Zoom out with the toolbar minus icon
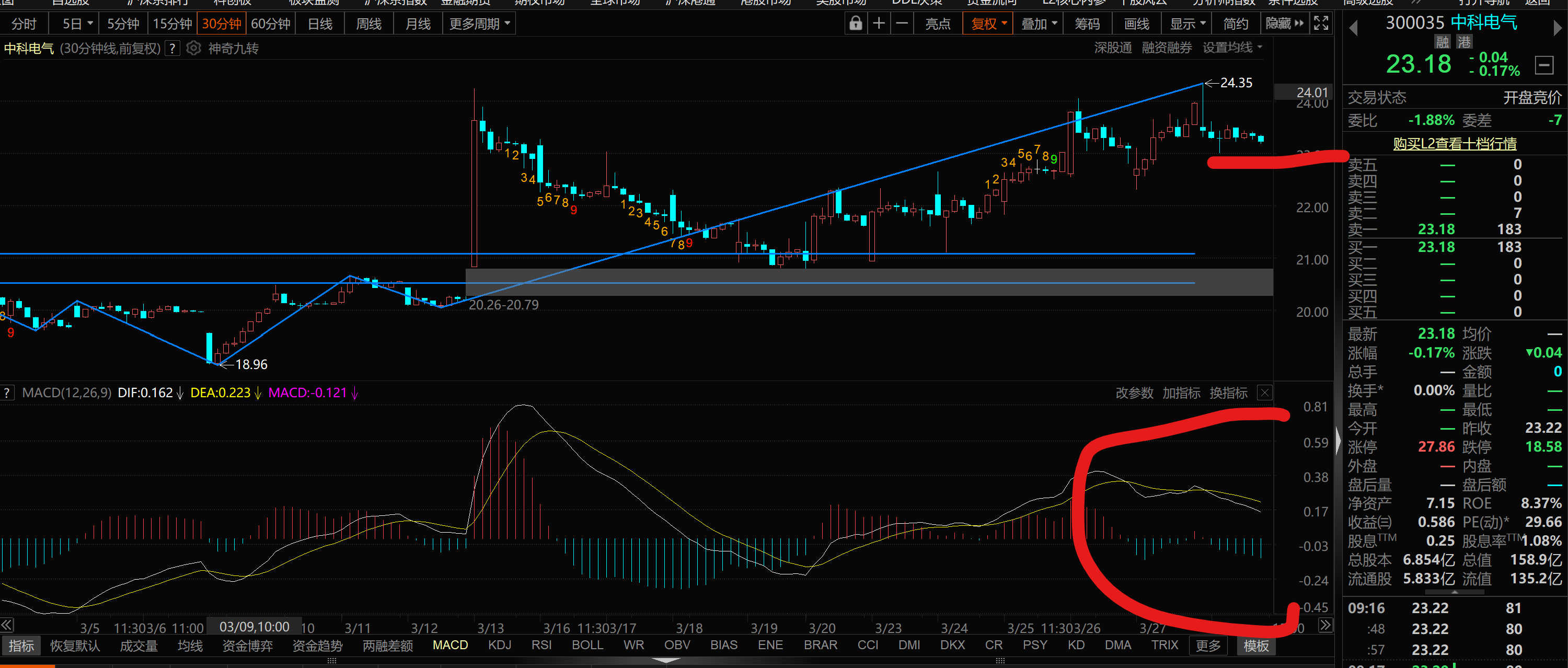 (902, 24)
